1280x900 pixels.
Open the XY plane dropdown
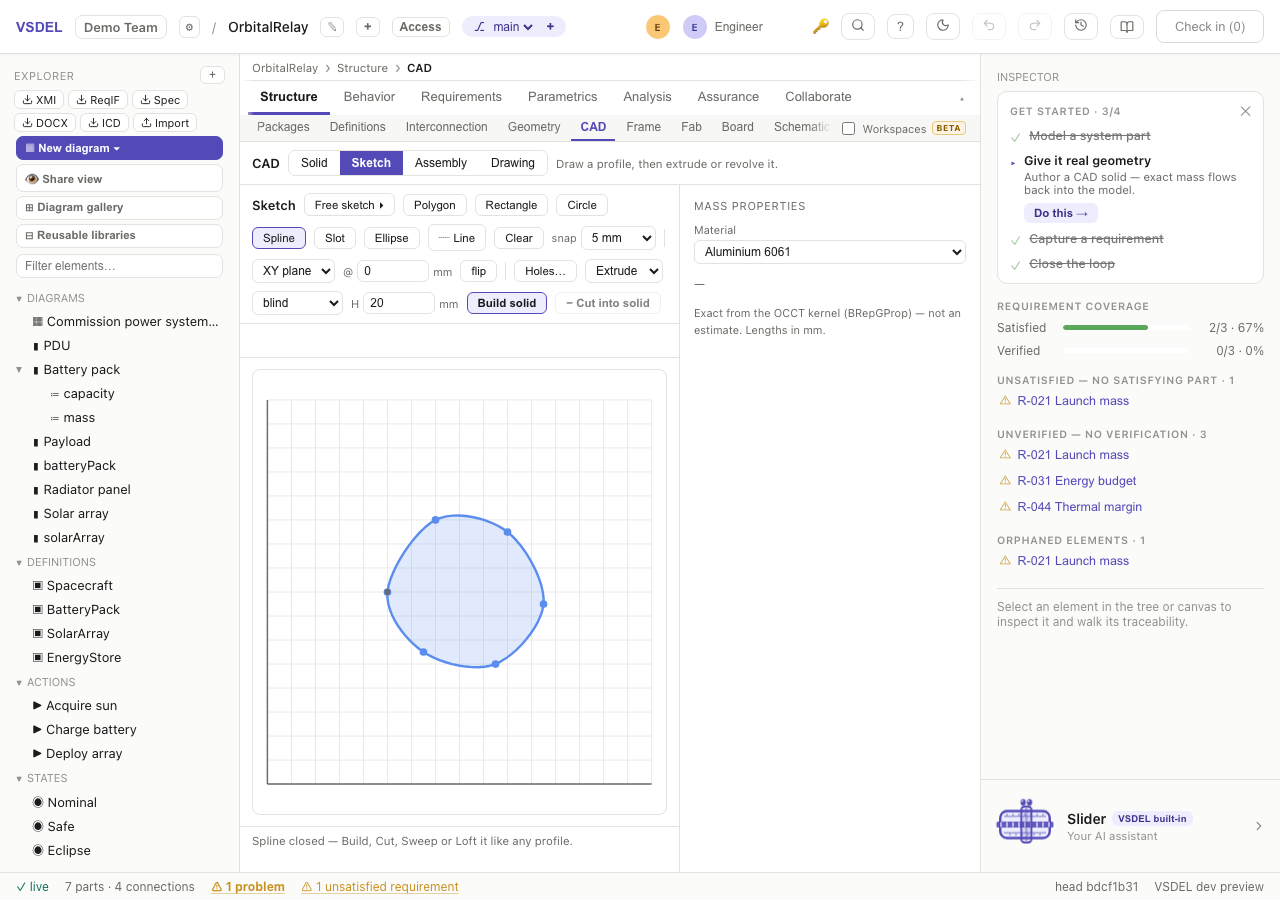tap(293, 271)
